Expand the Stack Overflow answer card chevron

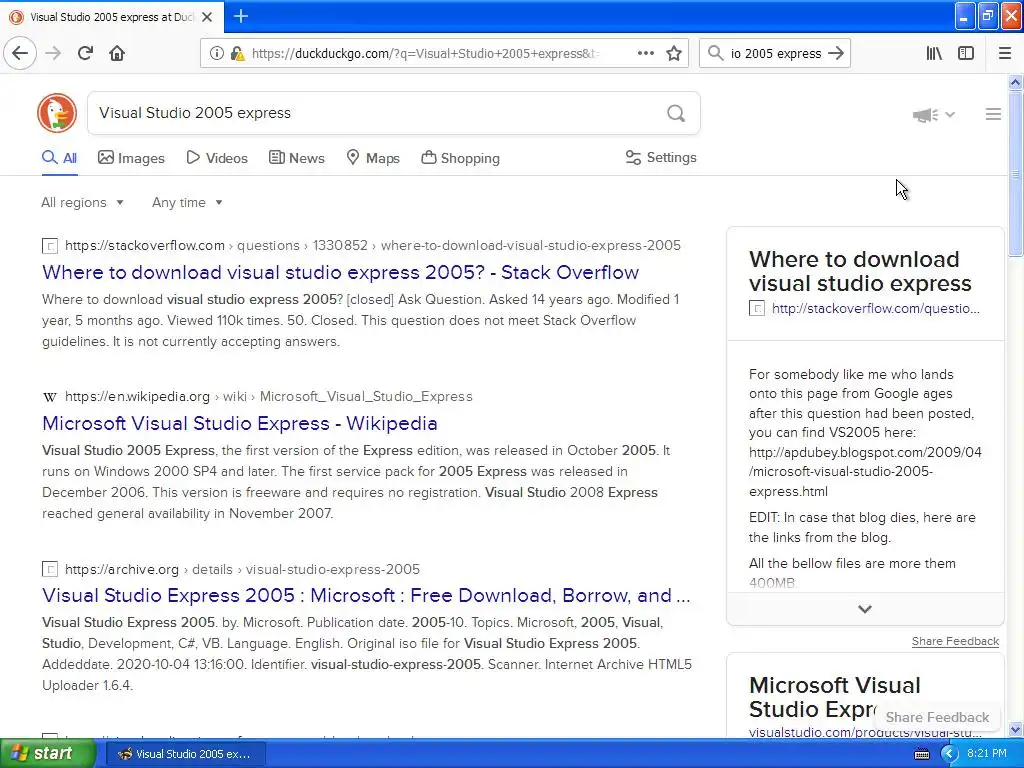[x=865, y=609]
